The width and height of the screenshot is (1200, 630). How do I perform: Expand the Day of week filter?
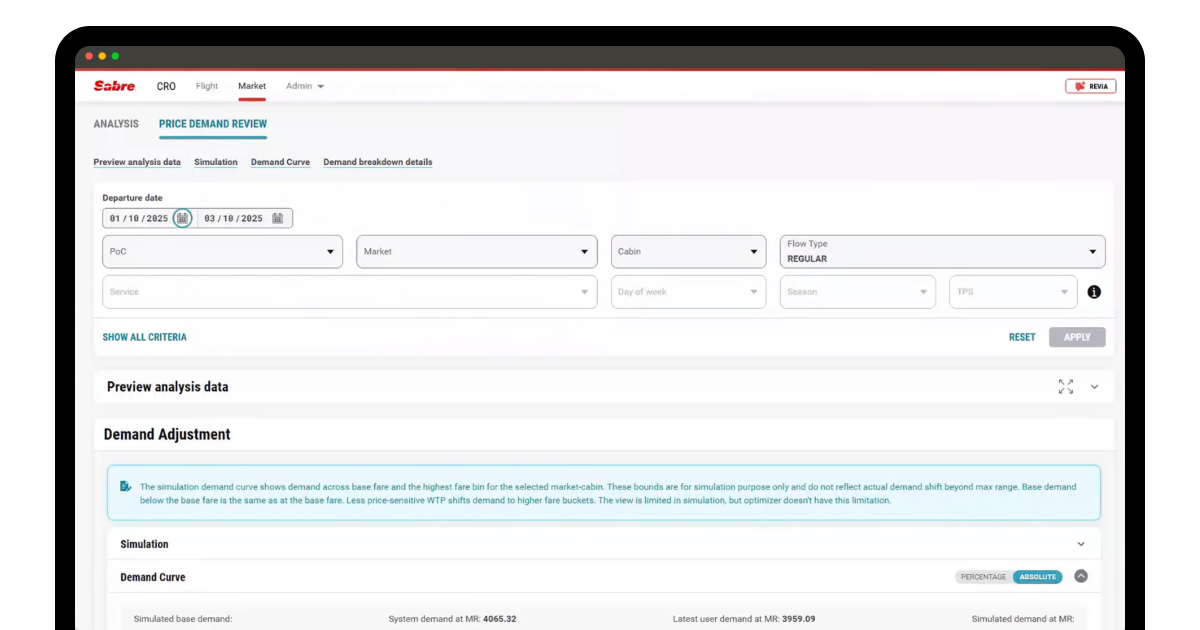click(688, 291)
